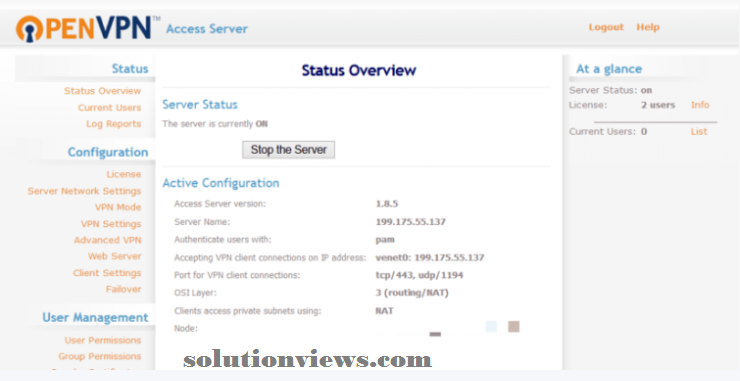Open Failover configuration
This screenshot has width=740, height=381.
click(x=123, y=289)
